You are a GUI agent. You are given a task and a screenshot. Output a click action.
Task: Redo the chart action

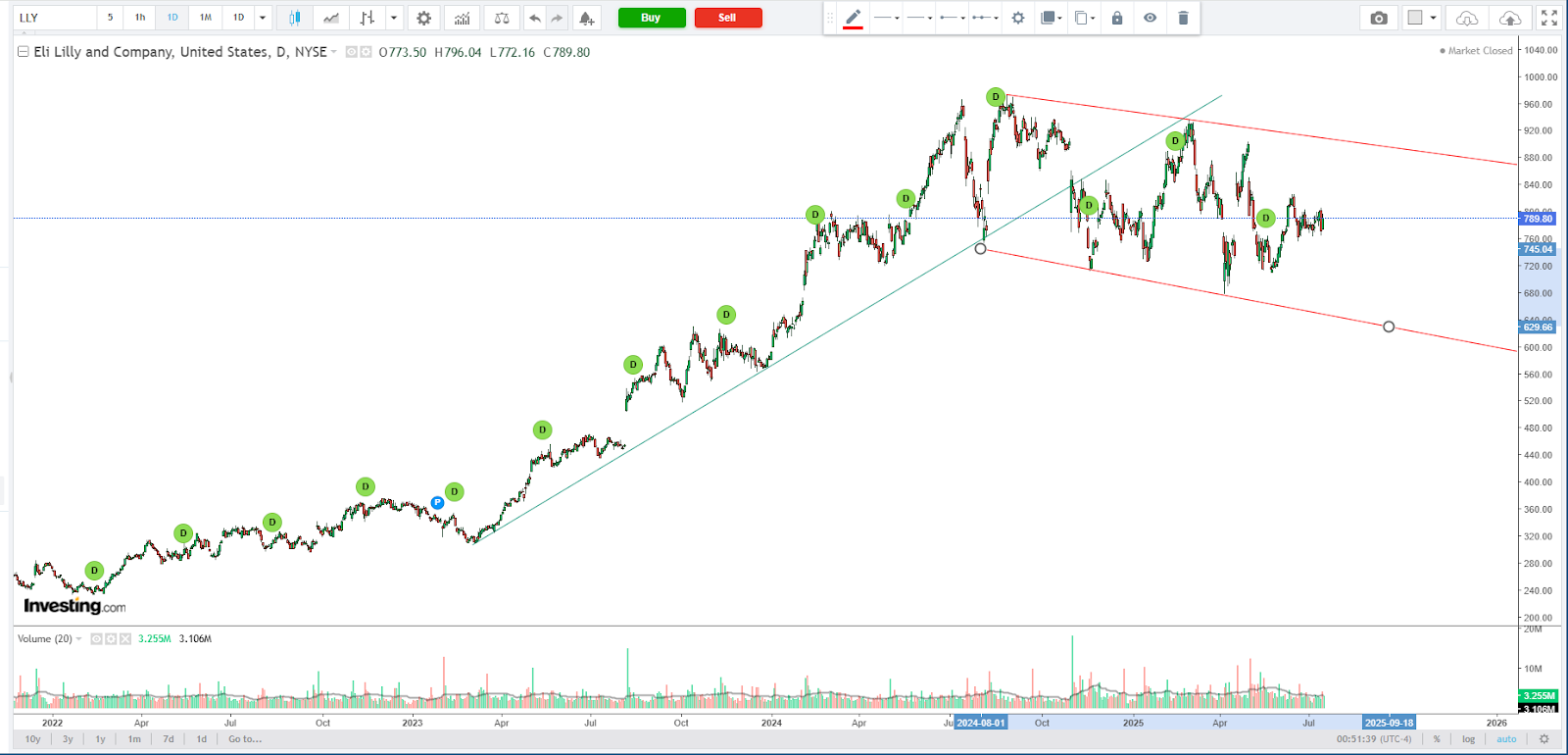click(557, 18)
